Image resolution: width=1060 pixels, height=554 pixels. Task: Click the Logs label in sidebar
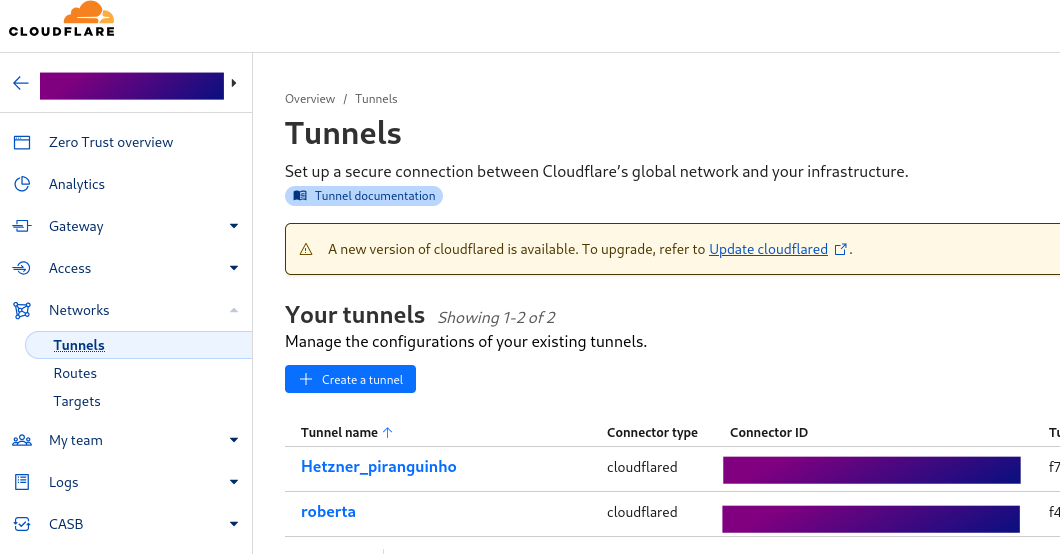click(64, 482)
